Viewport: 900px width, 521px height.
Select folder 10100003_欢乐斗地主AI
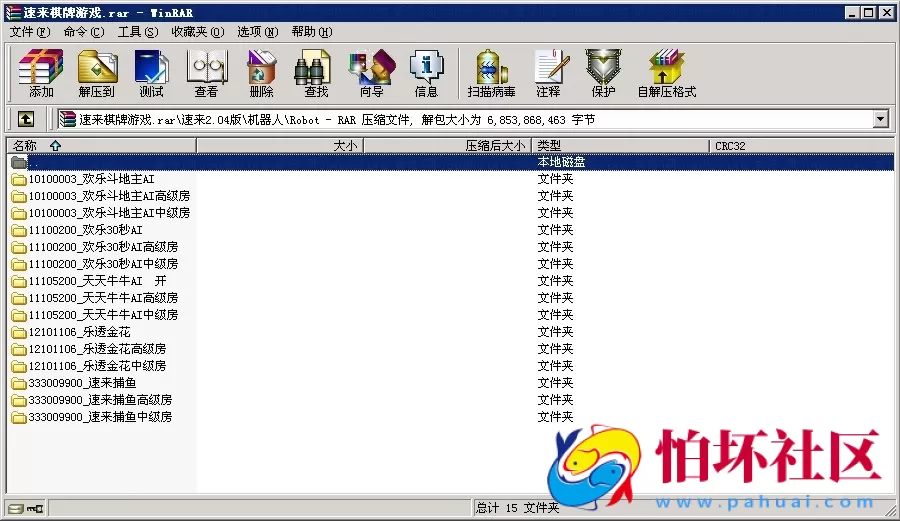pos(91,179)
